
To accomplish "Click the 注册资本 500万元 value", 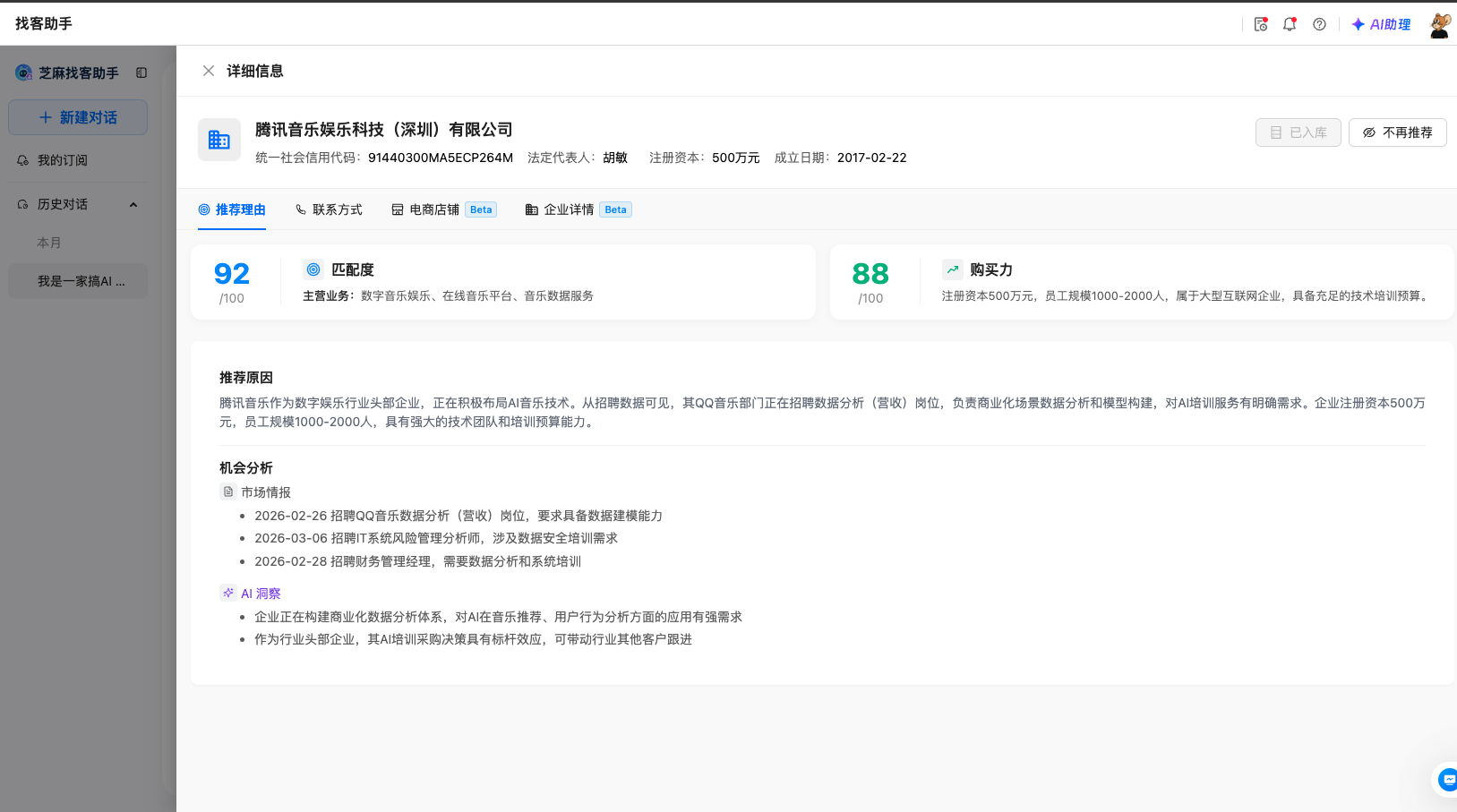I will pos(736,158).
